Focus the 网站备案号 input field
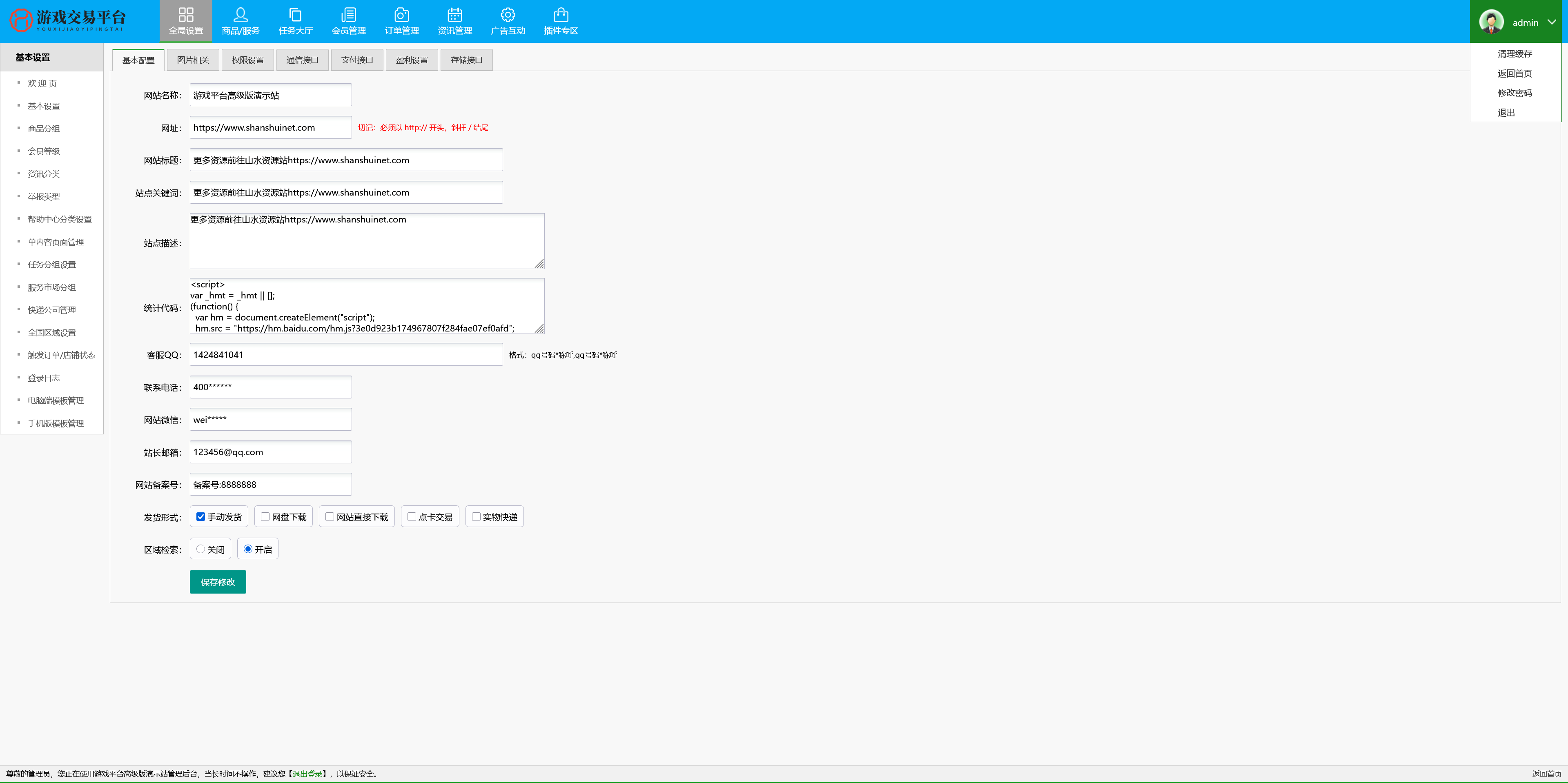1568x783 pixels. [x=271, y=484]
